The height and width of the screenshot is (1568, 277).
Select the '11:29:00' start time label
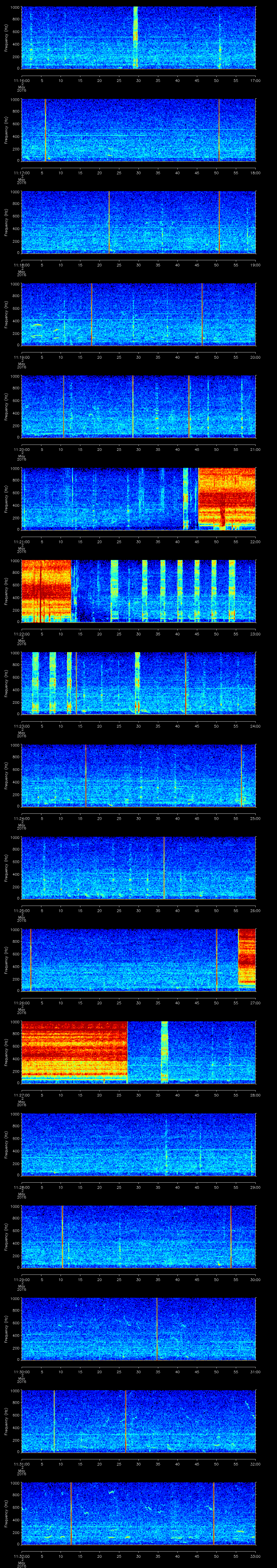click(x=21, y=1279)
